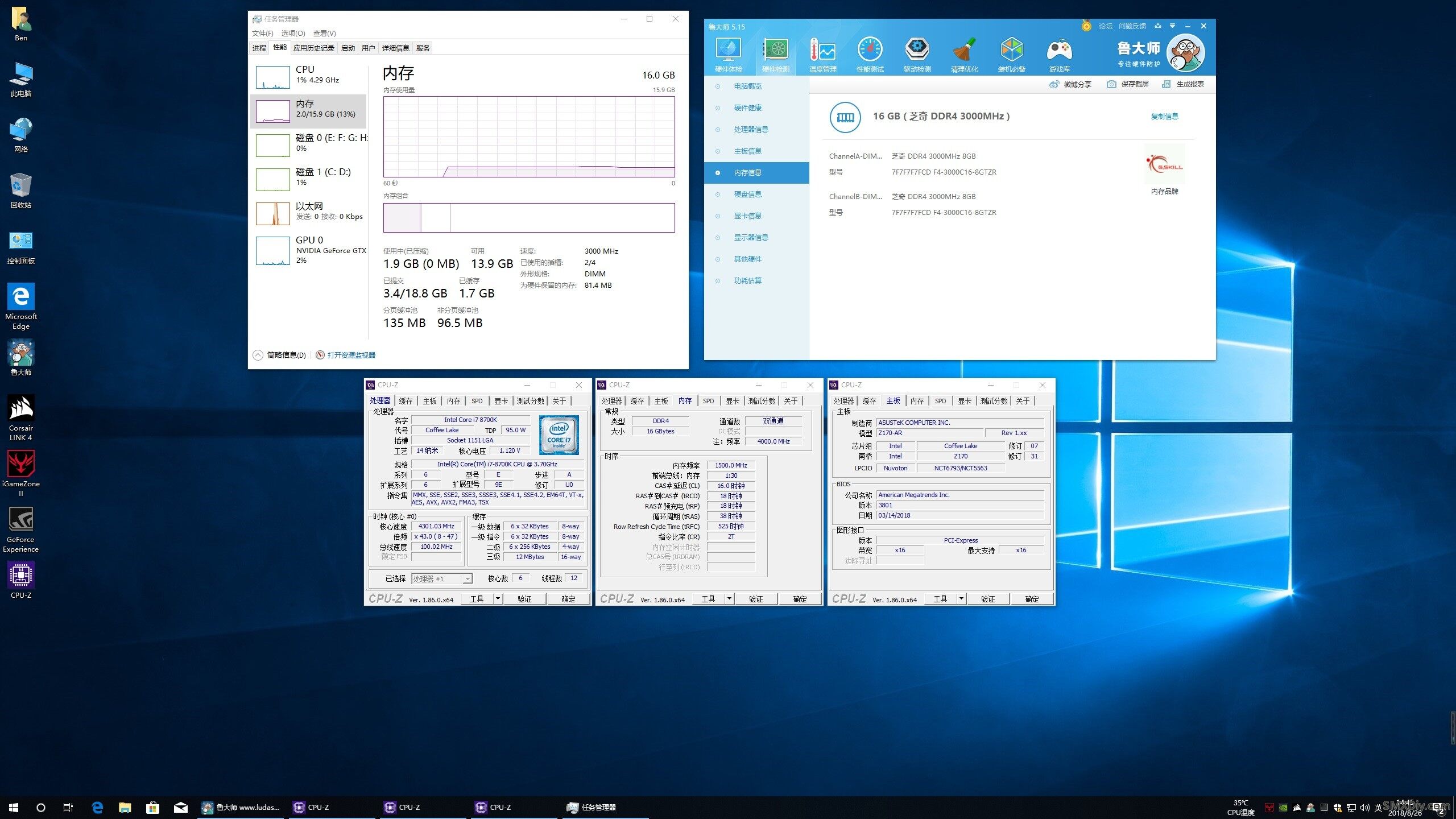Viewport: 1456px width, 819px height.
Task: Open 游戏库 gamepad icon
Action: [1059, 54]
